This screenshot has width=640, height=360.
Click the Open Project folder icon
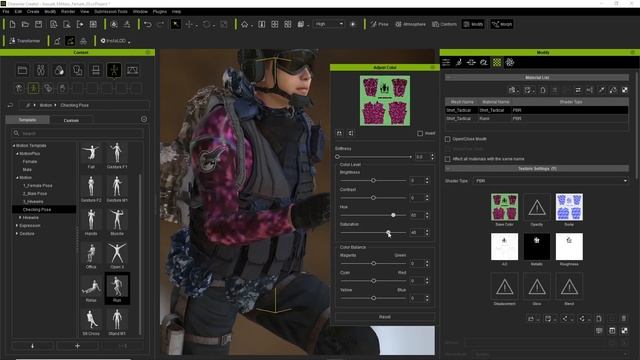(x=25, y=24)
